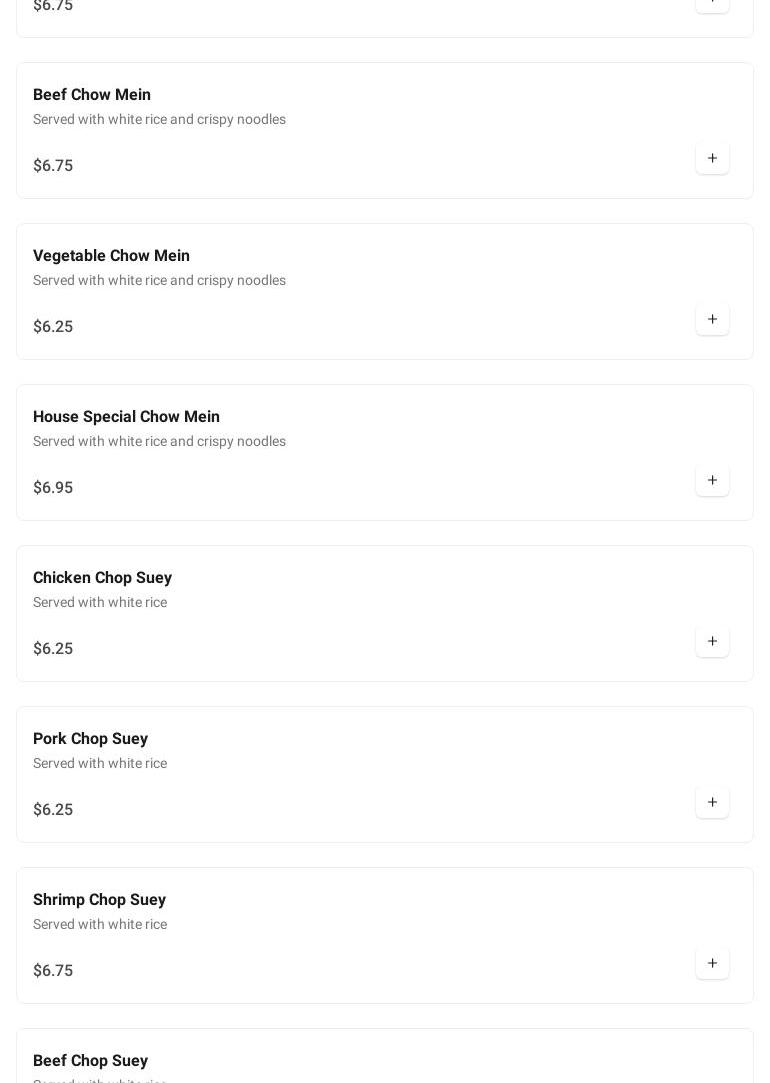Viewport: 770px width, 1083px height.
Task: Select the $6.25 Vegetable Chow Mein price
Action: 53,327
